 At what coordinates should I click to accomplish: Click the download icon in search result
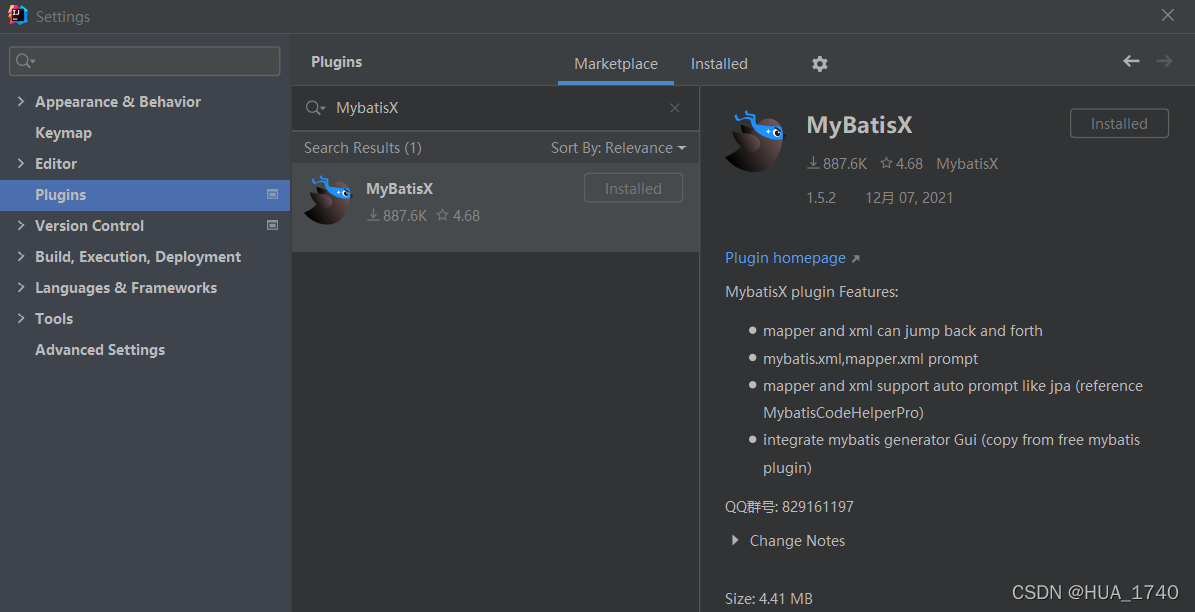point(373,216)
